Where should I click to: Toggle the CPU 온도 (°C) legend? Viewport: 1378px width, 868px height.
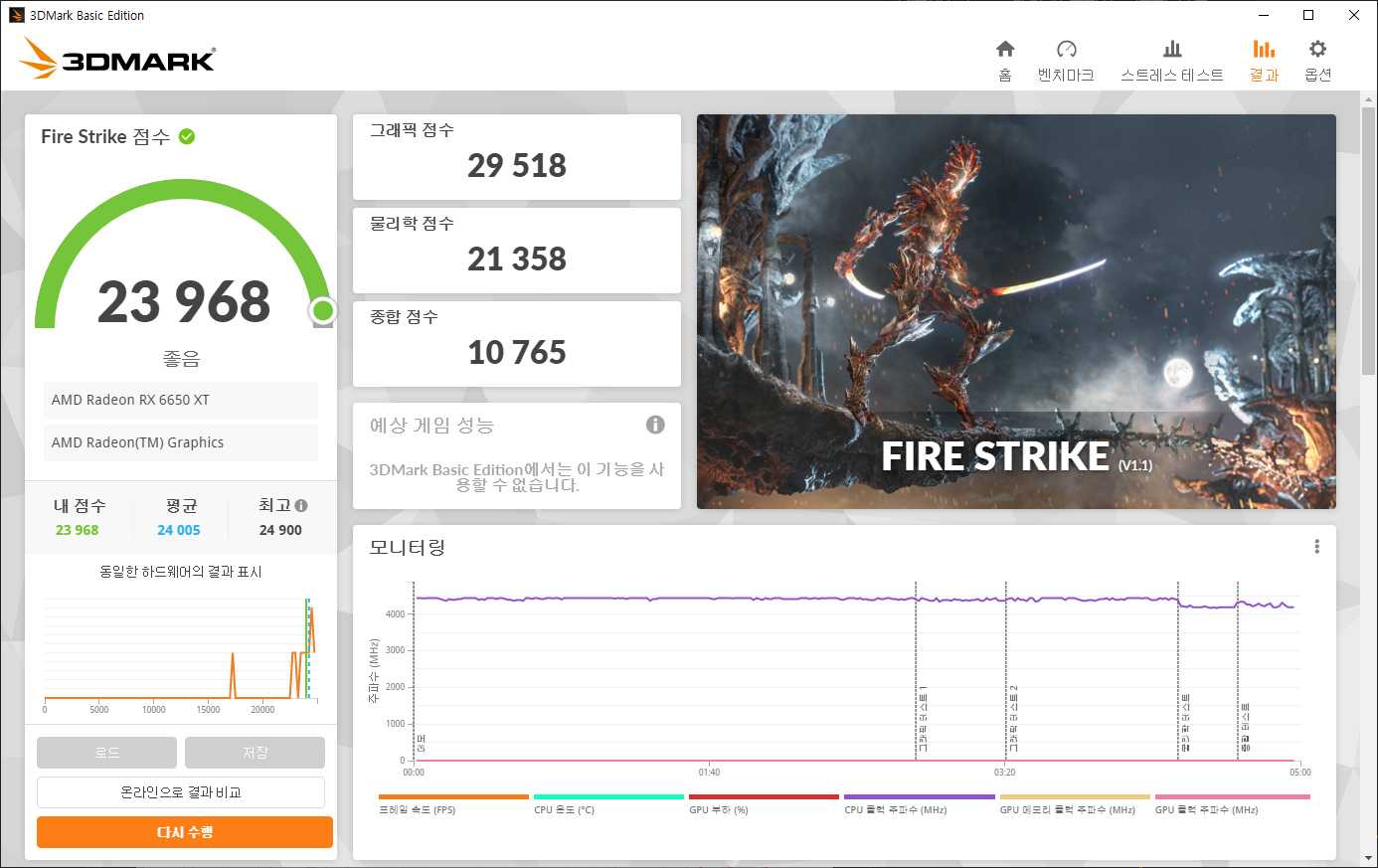(608, 804)
